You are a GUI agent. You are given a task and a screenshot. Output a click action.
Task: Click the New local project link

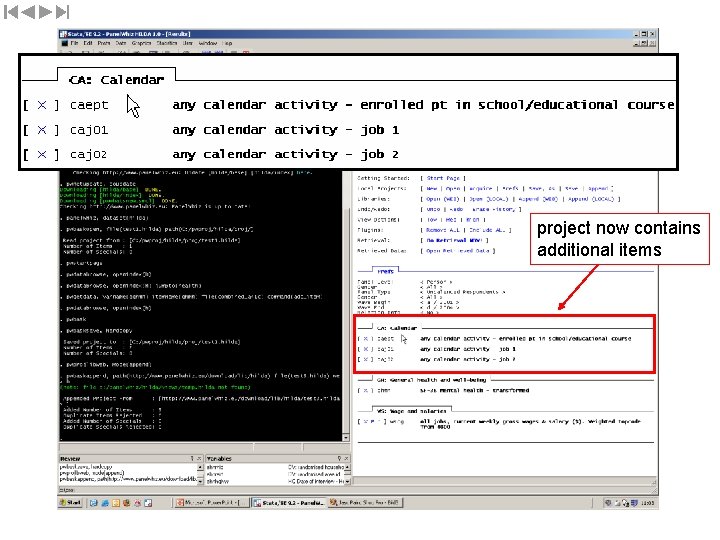pyautogui.click(x=432, y=188)
